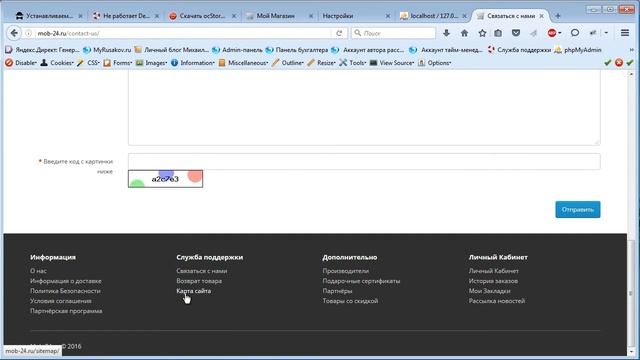Go back with the browser back arrow
This screenshot has height=360, width=640.
14,33
